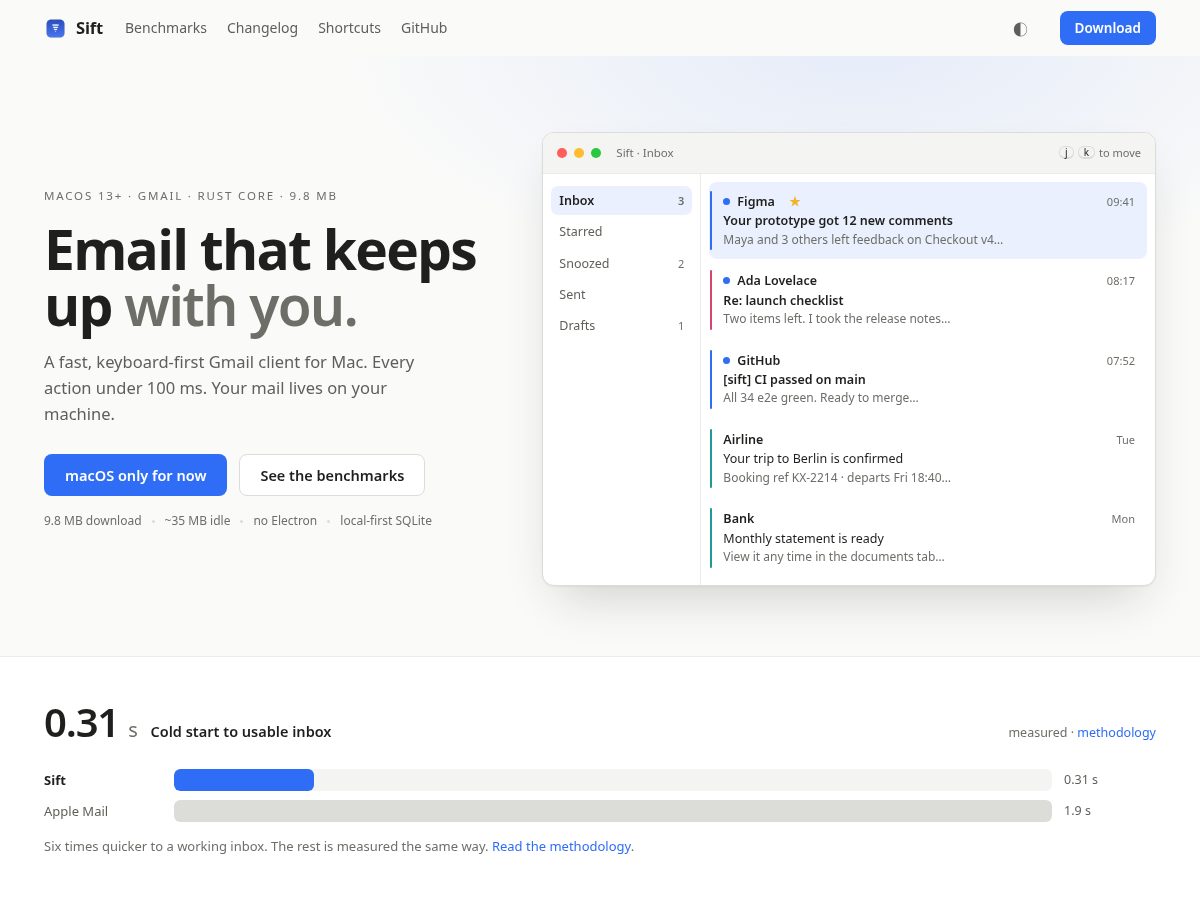
Task: Open the Re: launch checklist email
Action: click(x=928, y=299)
